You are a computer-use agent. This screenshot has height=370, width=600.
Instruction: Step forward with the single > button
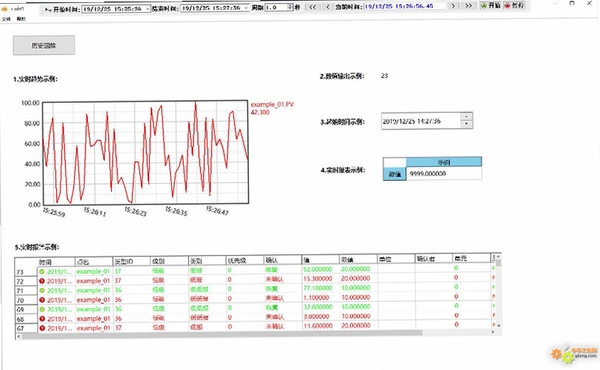453,6
